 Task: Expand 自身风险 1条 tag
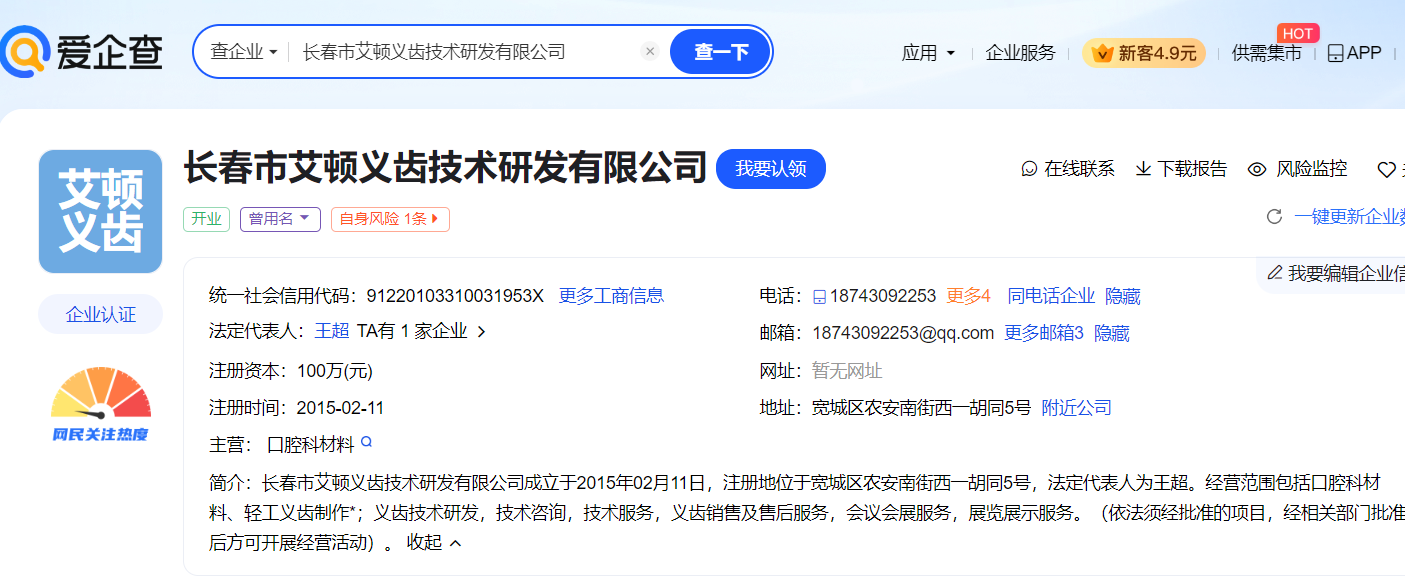[x=390, y=219]
